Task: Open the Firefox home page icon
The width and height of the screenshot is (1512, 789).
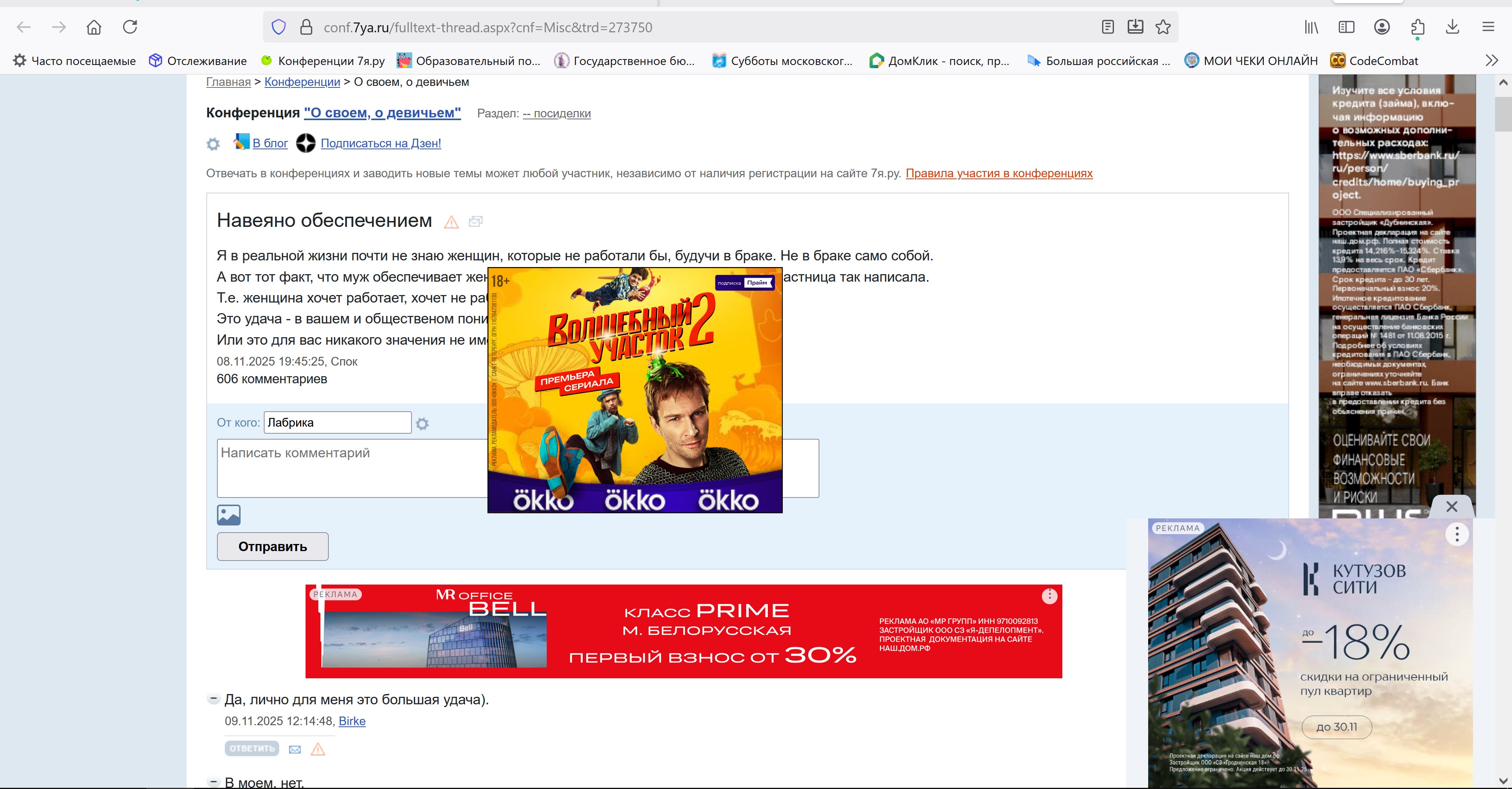Action: click(94, 27)
